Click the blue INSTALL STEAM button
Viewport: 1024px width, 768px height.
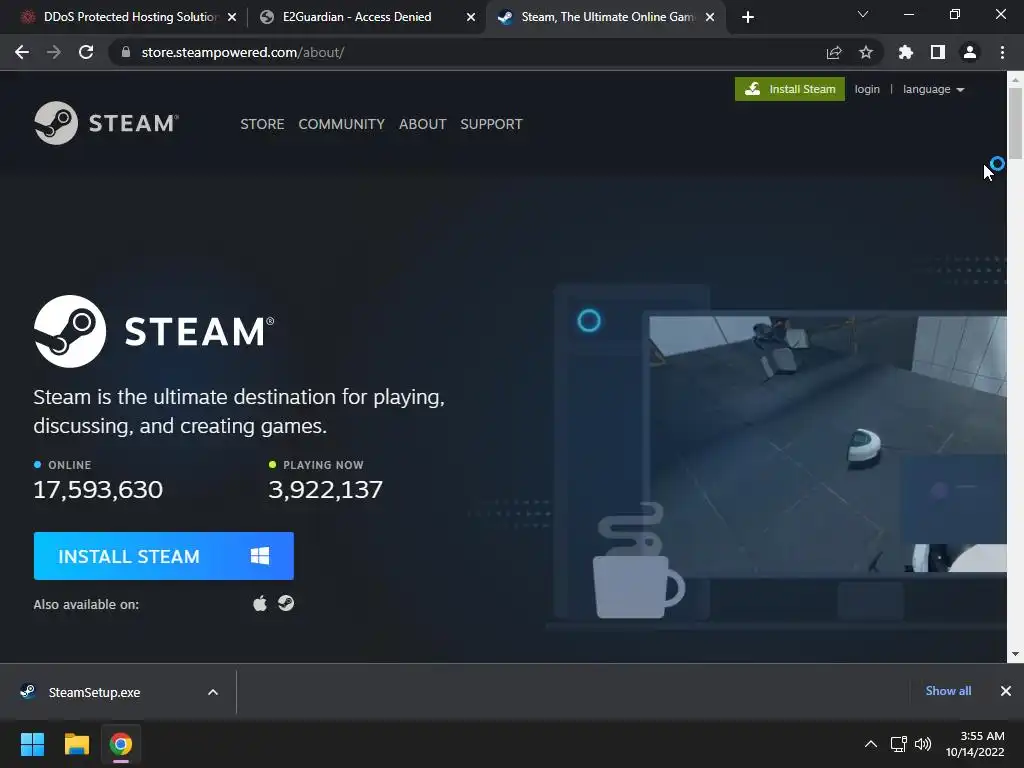pos(163,556)
